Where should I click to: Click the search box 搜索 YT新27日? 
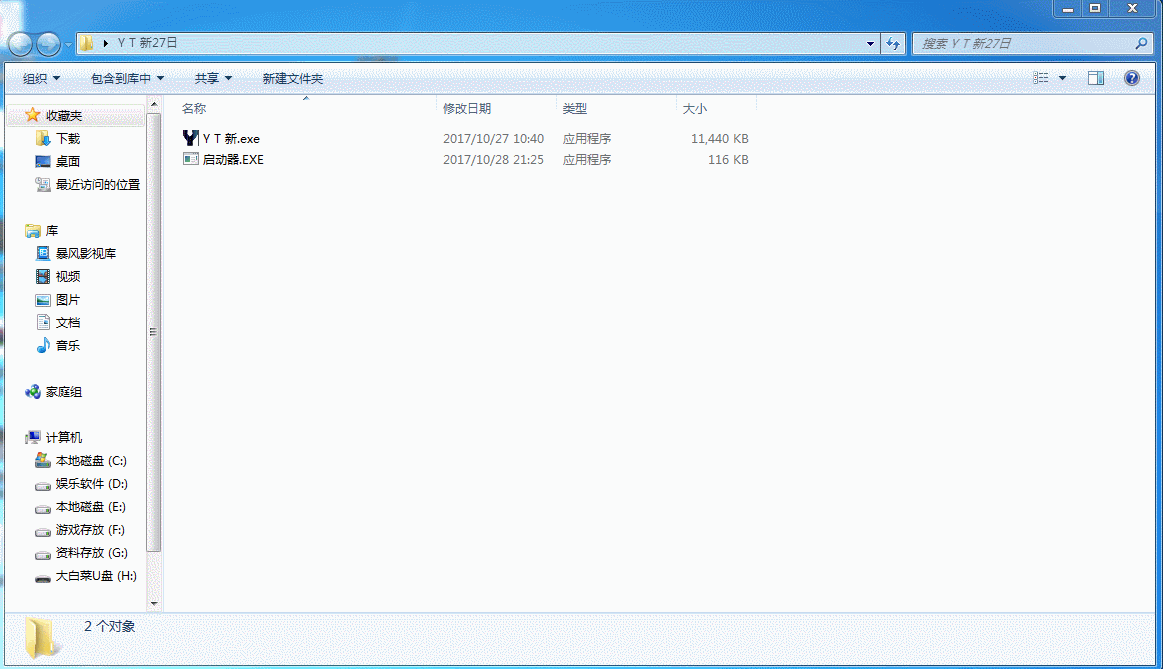[x=1025, y=44]
